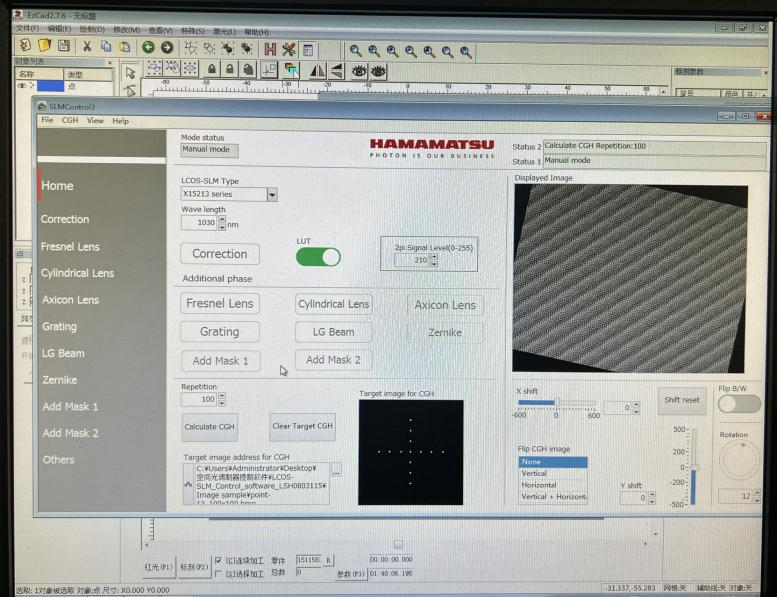
Task: Click the Repetition value input field
Action: tap(197, 399)
